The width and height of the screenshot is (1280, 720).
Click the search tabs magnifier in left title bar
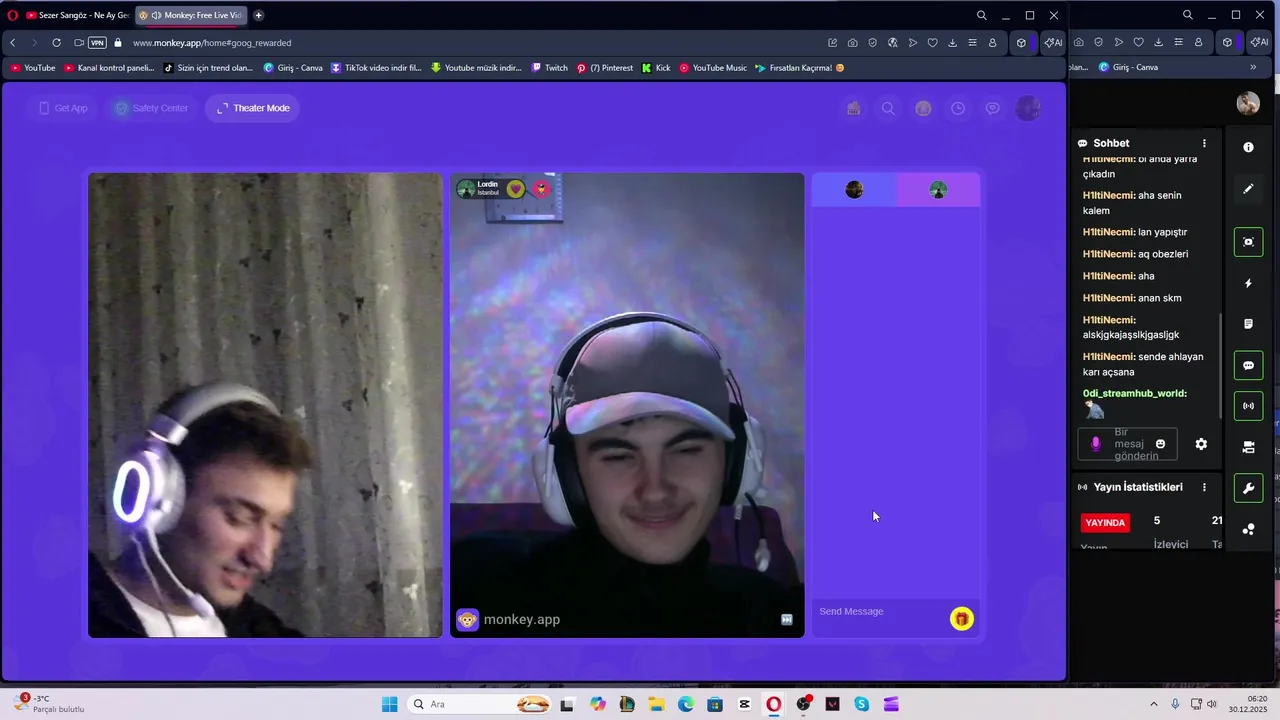click(981, 15)
